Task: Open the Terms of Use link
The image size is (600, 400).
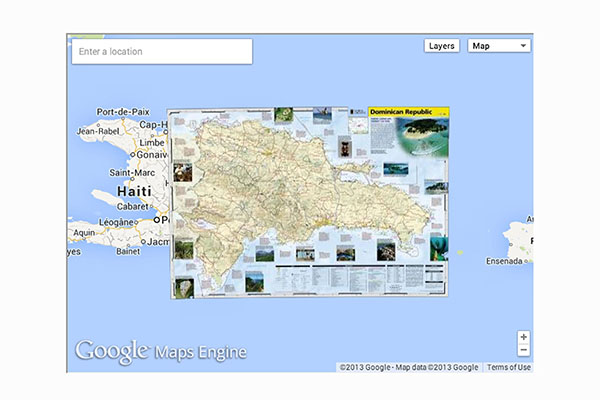Action: 509,367
